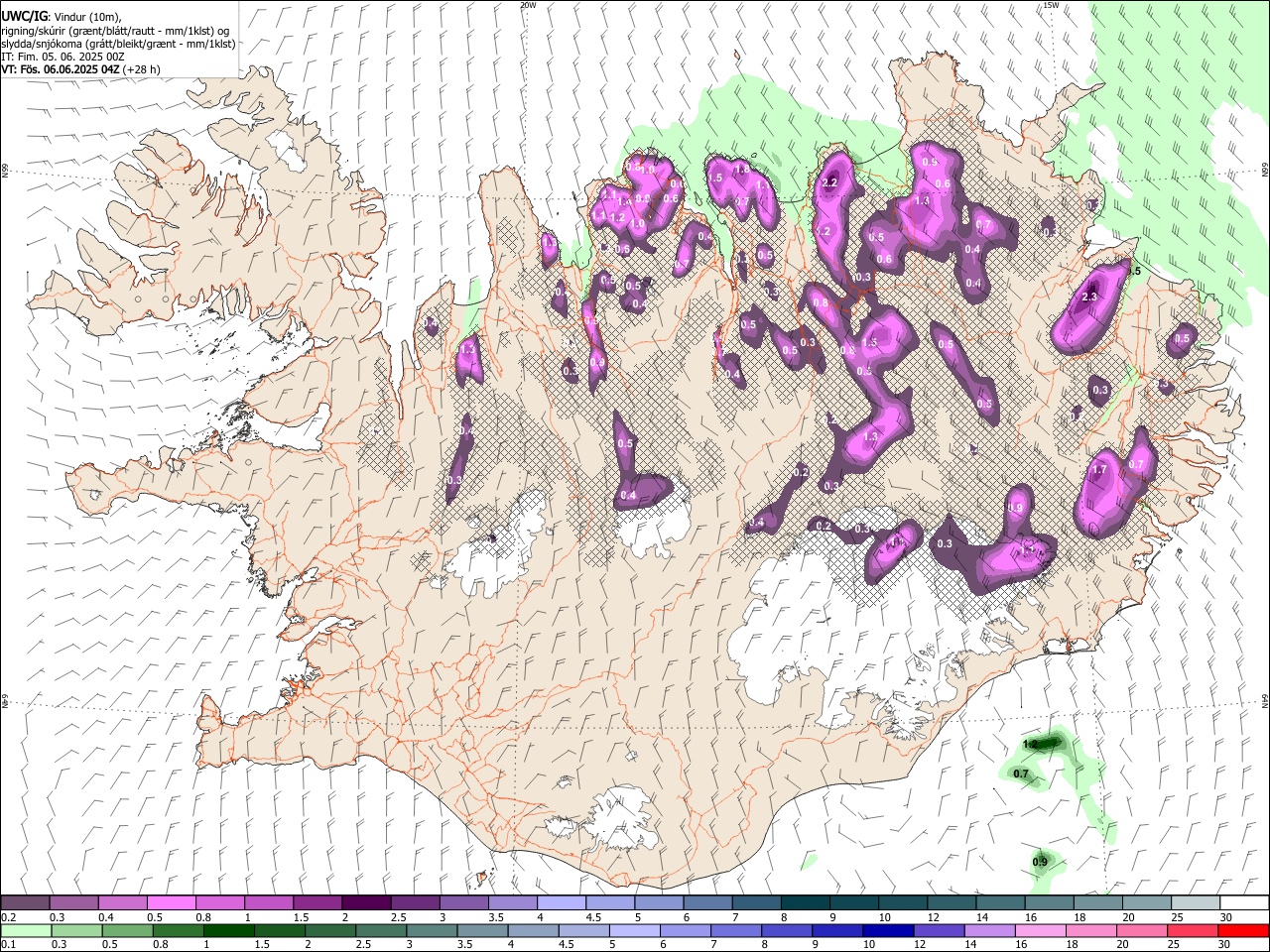Click the green 1.2 rain value offshore
1270x952 pixels.
(1030, 744)
